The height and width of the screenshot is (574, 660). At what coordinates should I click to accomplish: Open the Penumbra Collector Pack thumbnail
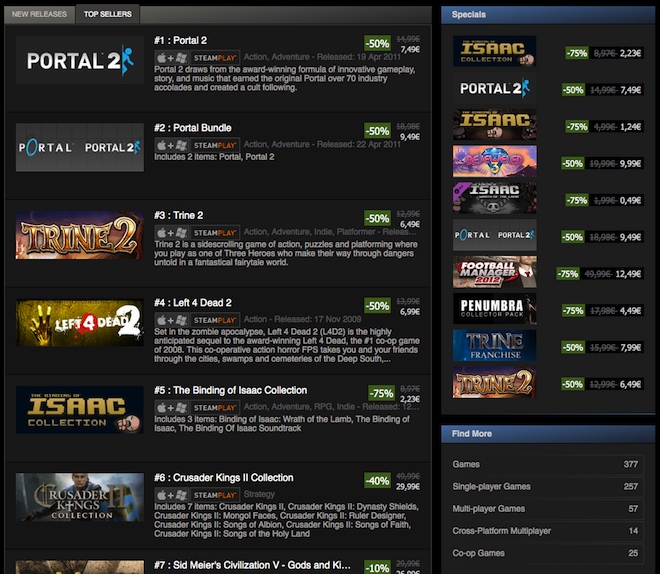click(x=495, y=308)
